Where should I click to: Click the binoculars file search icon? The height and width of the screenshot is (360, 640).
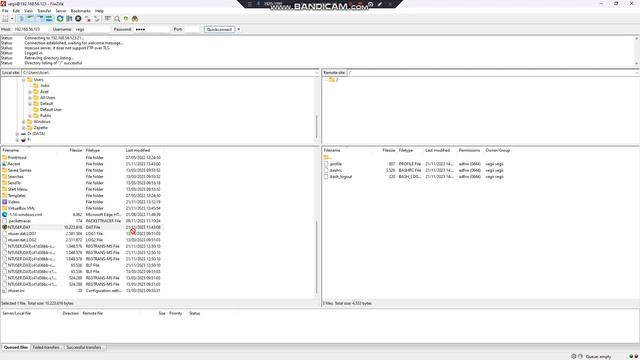[135, 19]
